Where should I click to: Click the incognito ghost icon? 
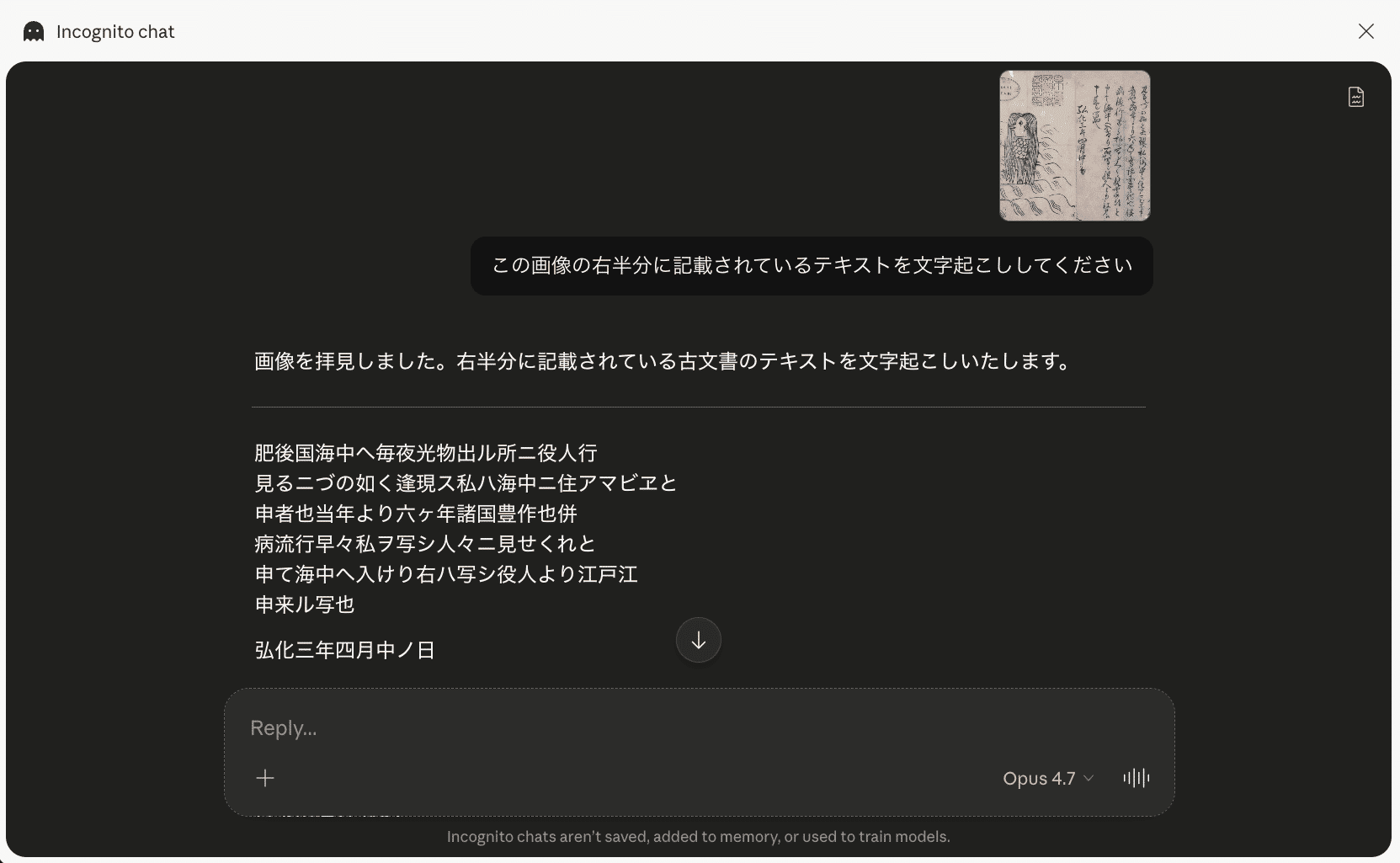point(34,32)
